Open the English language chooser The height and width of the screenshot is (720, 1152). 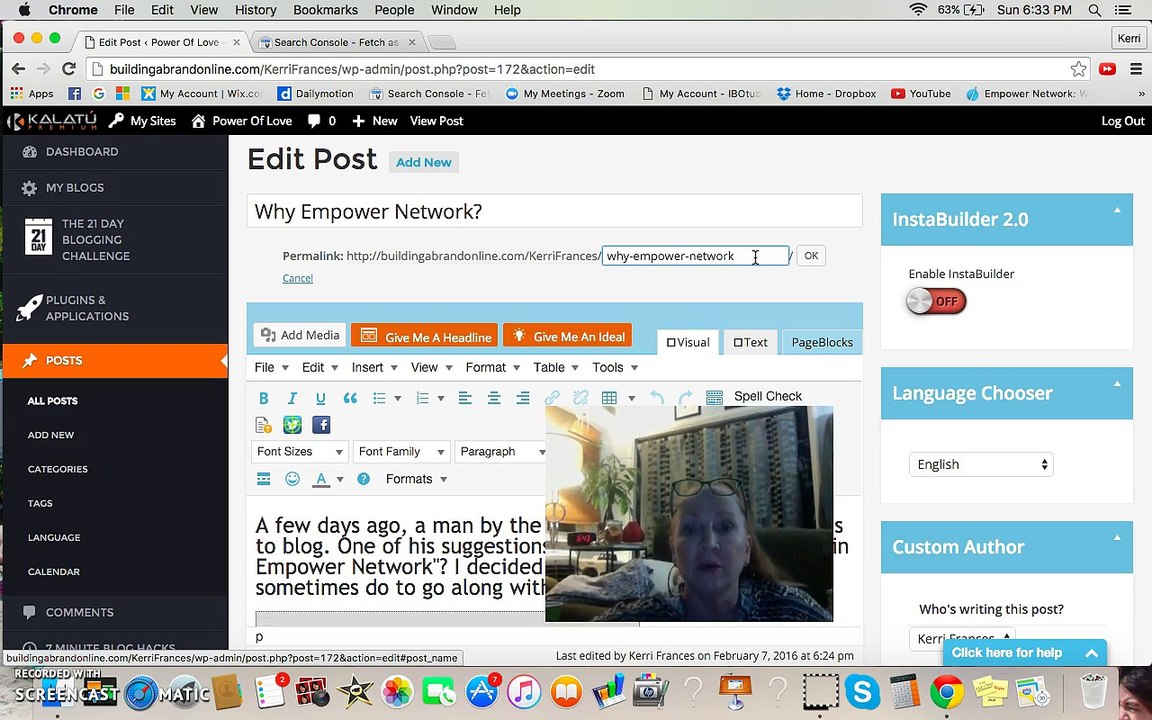tap(981, 464)
